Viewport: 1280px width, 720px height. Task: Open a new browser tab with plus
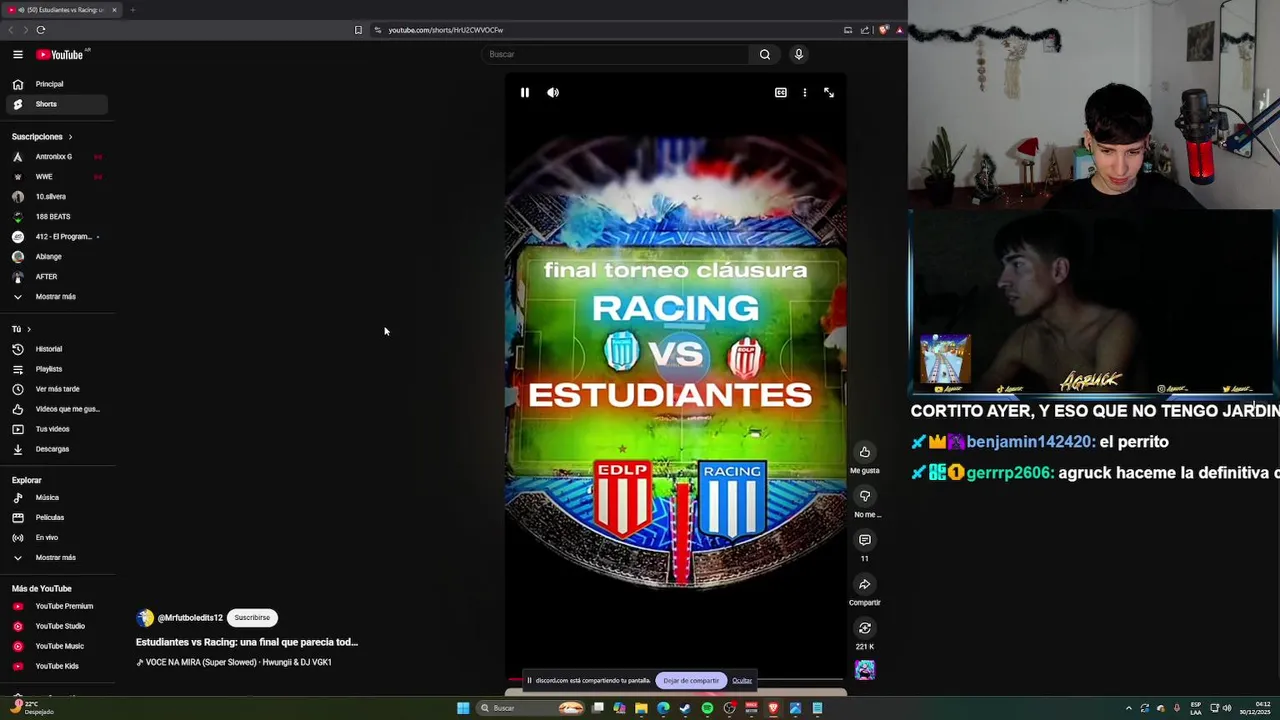[x=132, y=10]
